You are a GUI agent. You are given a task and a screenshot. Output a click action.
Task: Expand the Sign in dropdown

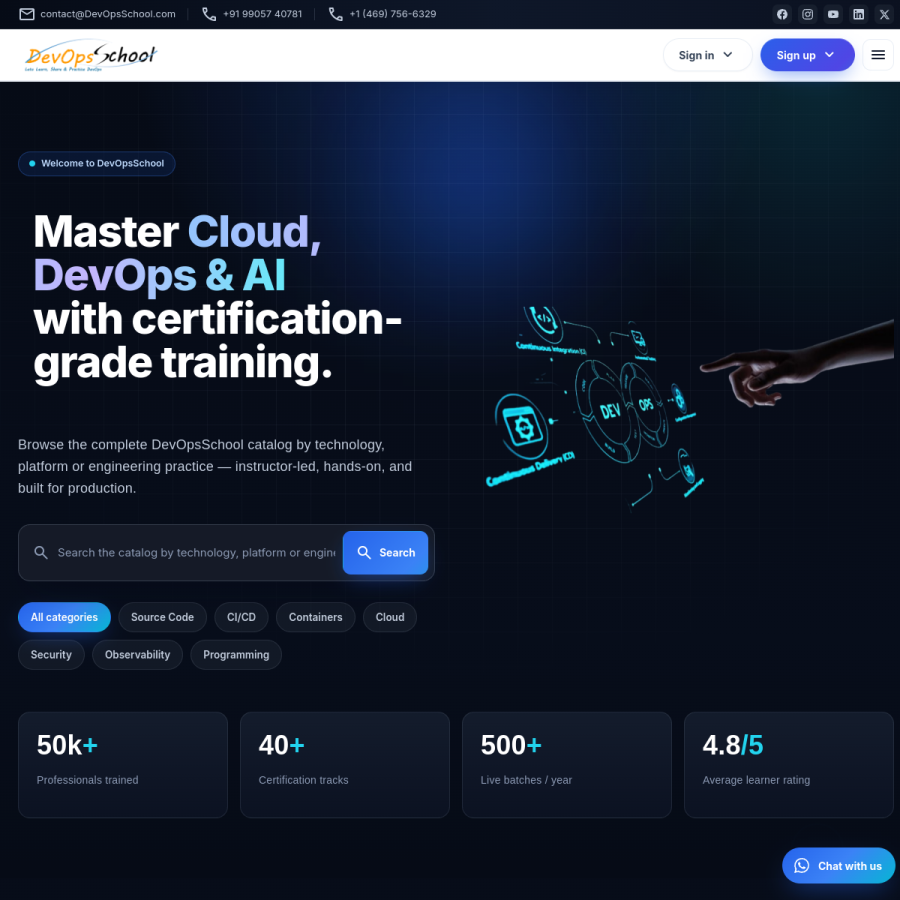click(707, 55)
